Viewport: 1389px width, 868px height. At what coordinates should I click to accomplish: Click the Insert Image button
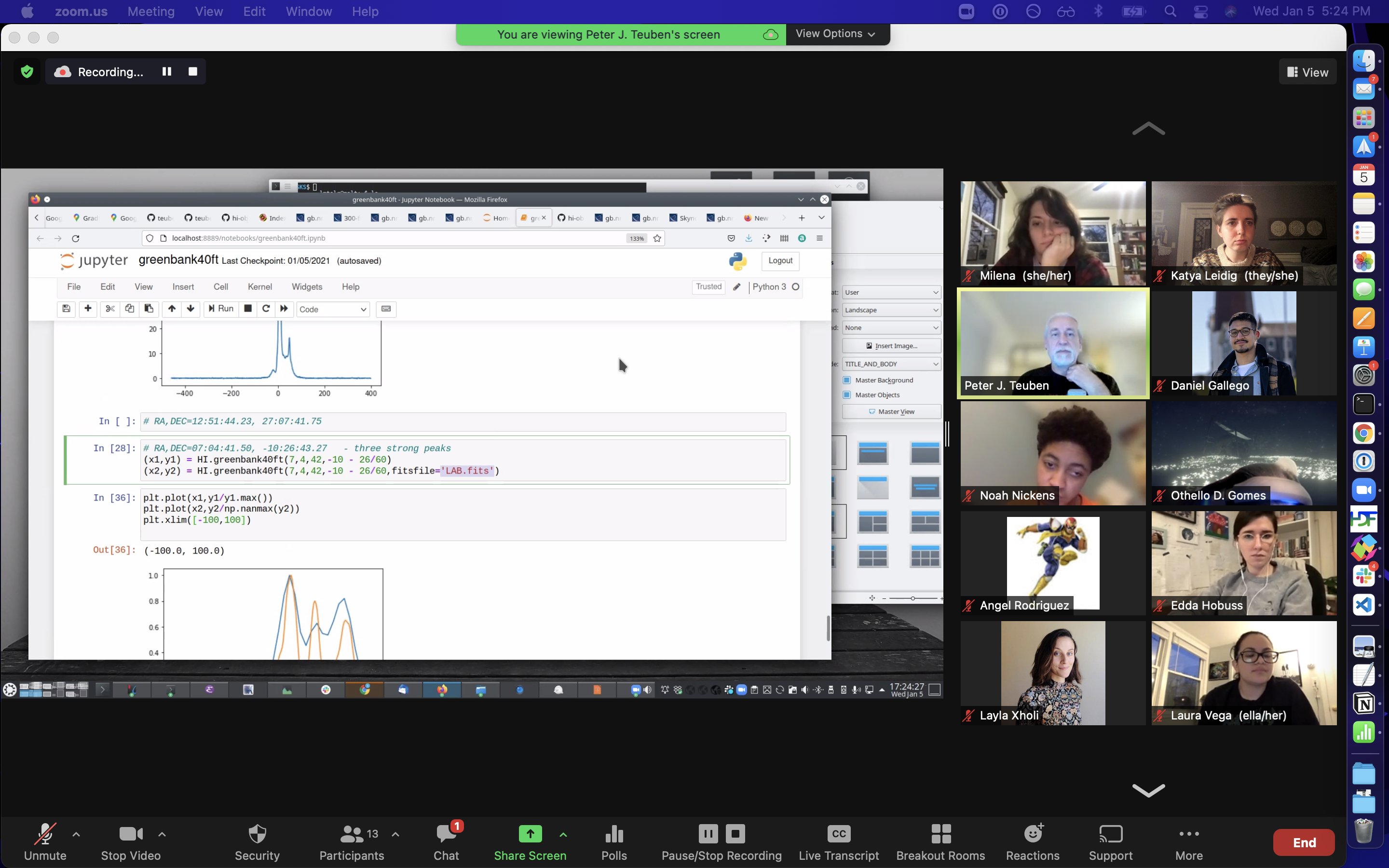(x=891, y=346)
